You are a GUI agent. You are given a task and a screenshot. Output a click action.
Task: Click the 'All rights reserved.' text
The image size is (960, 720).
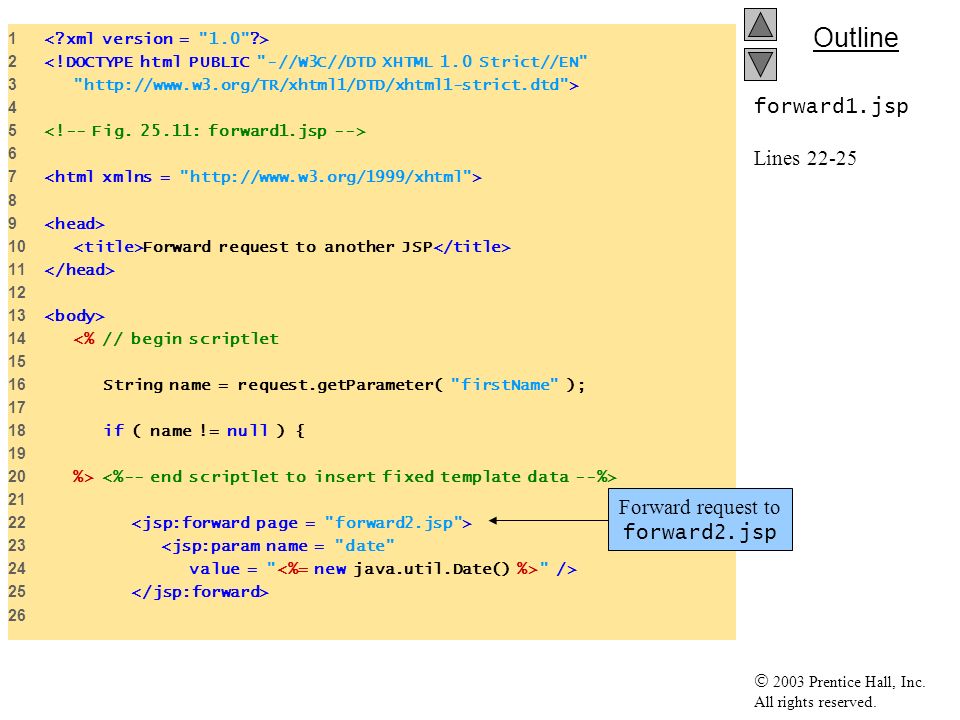pyautogui.click(x=814, y=702)
